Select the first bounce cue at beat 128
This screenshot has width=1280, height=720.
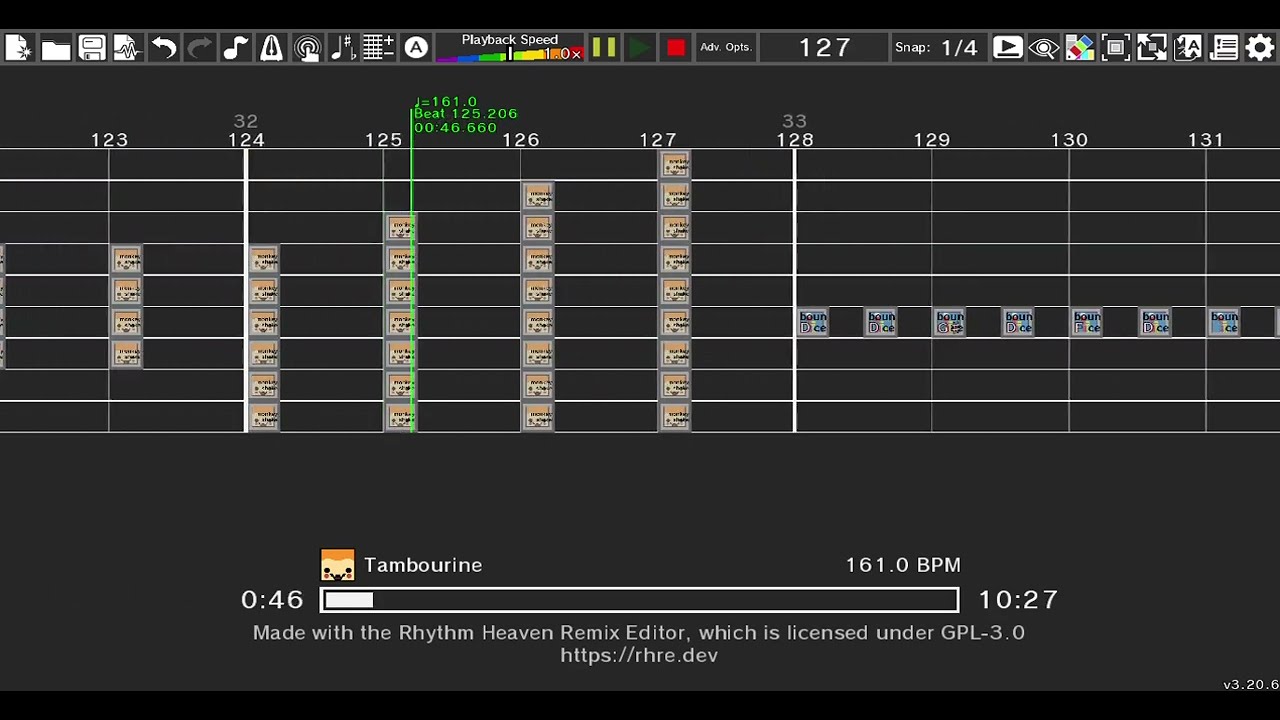[x=813, y=322]
